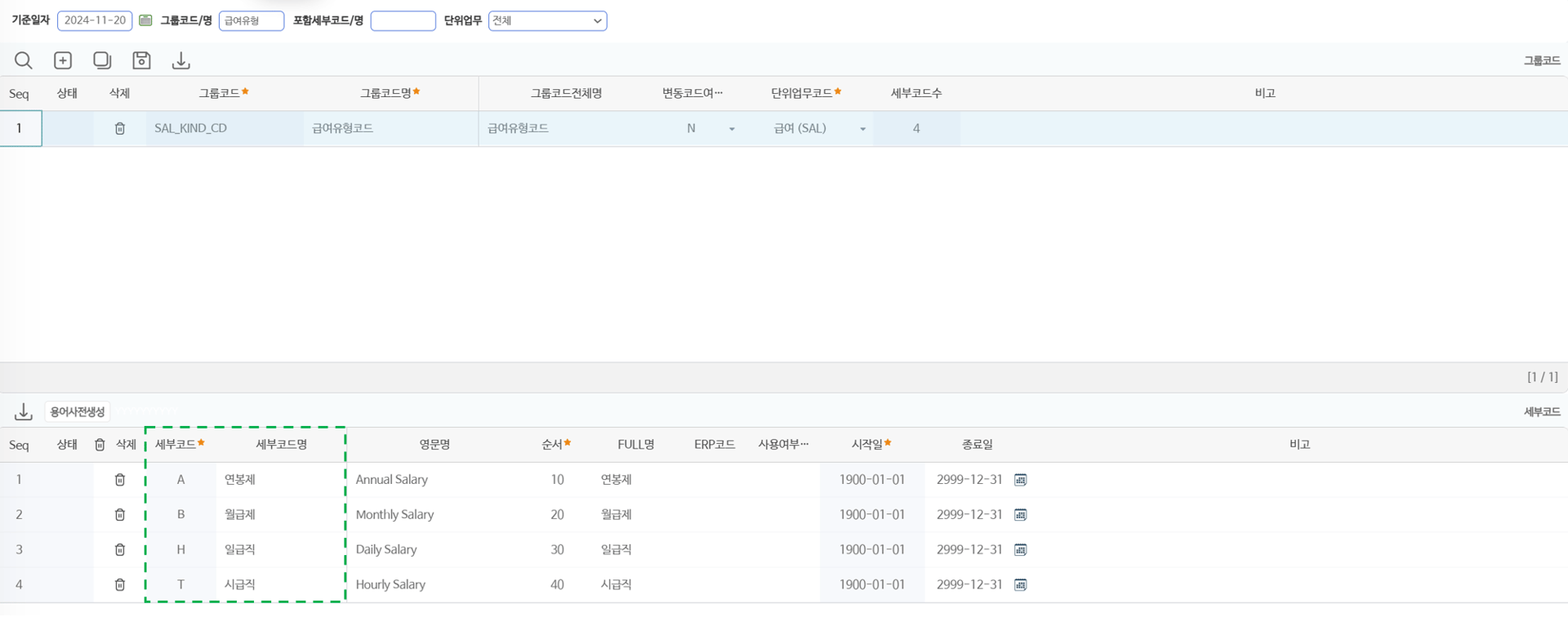Click the 세부코드명 column header
The image size is (1568, 617).
click(x=281, y=445)
